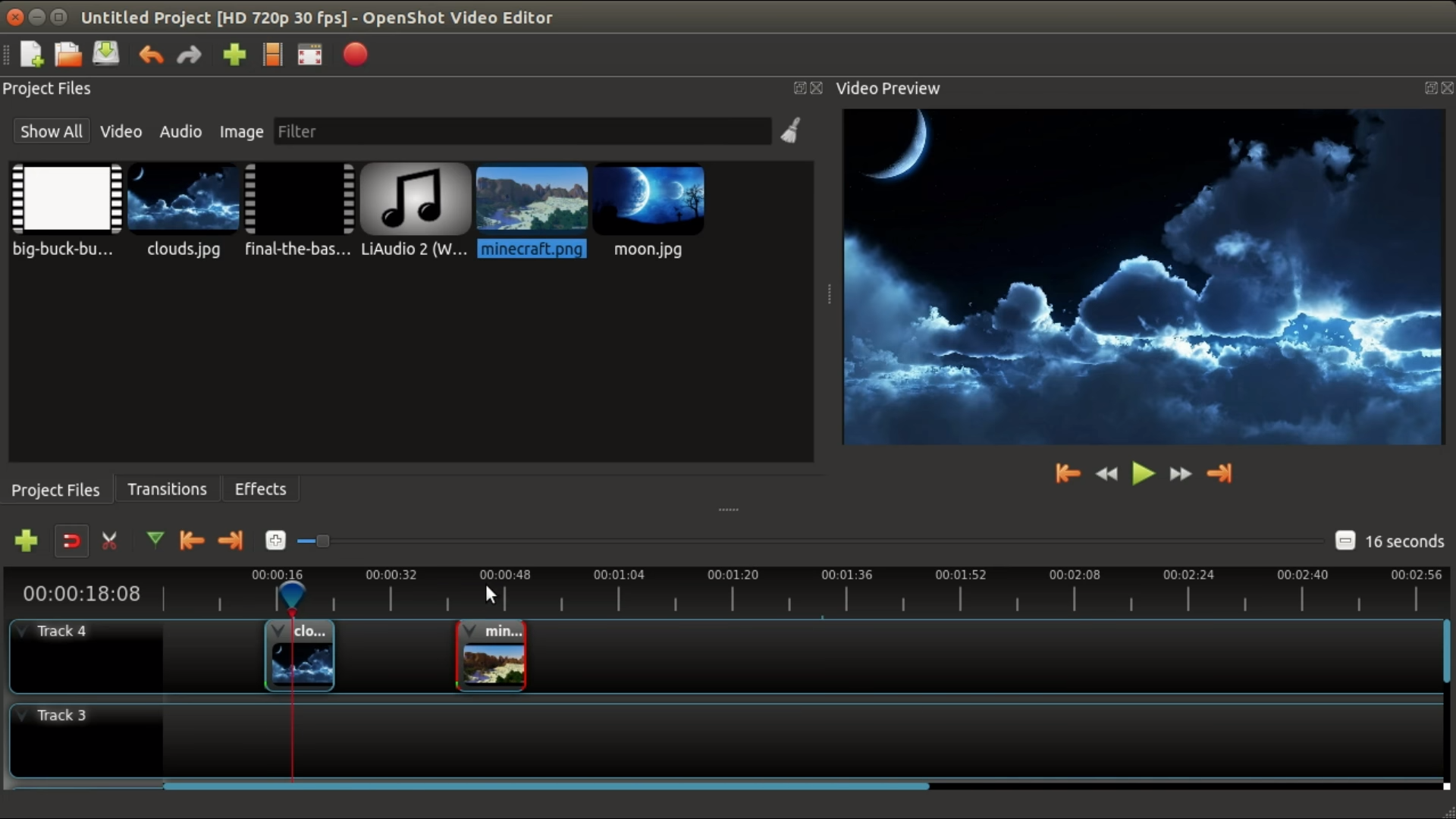Toggle the snapping magnet button
This screenshot has width=1456, height=819.
71,541
